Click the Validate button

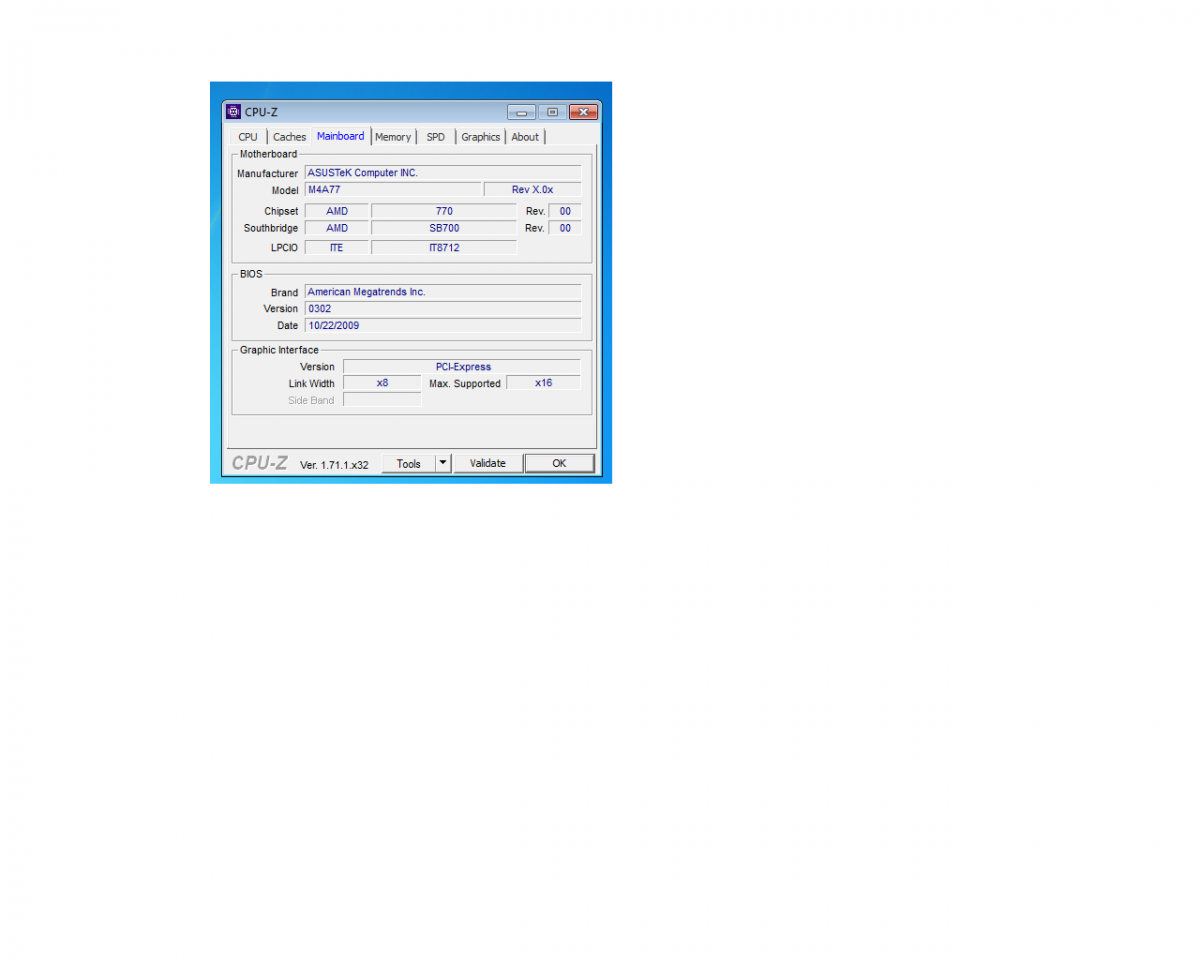tap(488, 464)
